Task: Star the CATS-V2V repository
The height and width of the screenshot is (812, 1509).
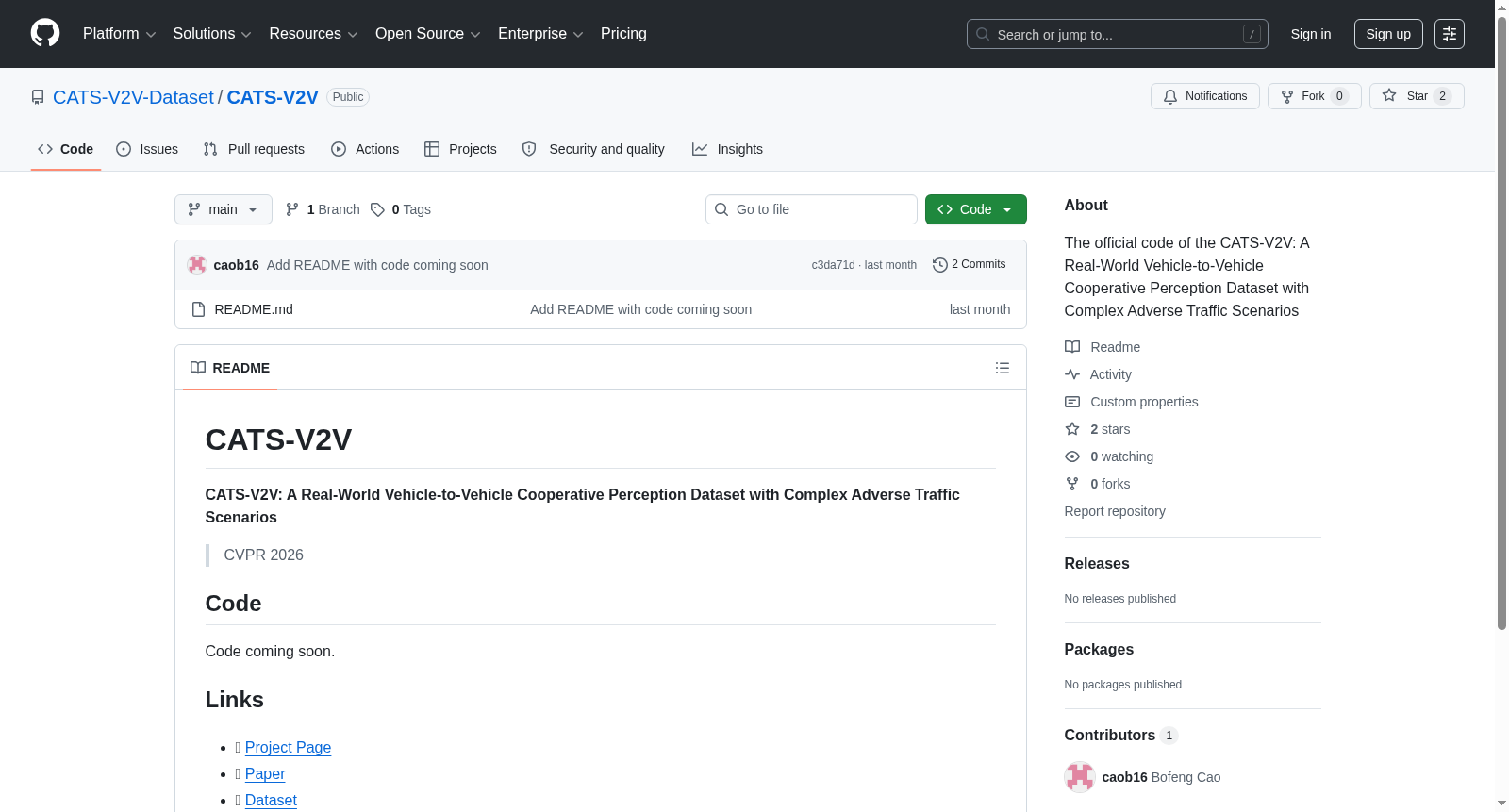Action: (1417, 96)
